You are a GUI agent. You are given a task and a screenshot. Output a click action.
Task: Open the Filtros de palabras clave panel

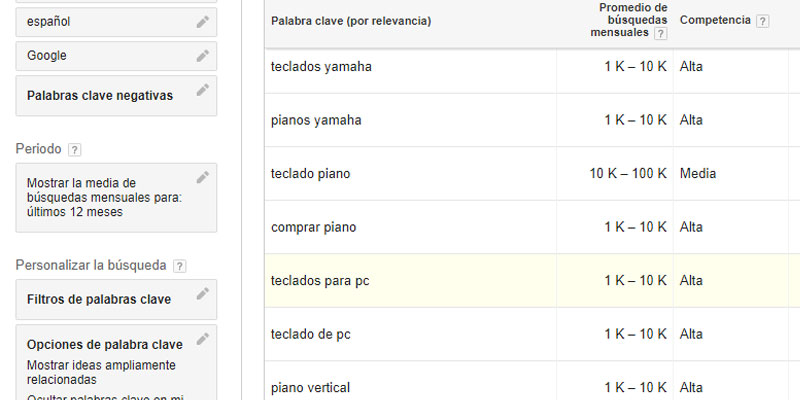[99, 299]
